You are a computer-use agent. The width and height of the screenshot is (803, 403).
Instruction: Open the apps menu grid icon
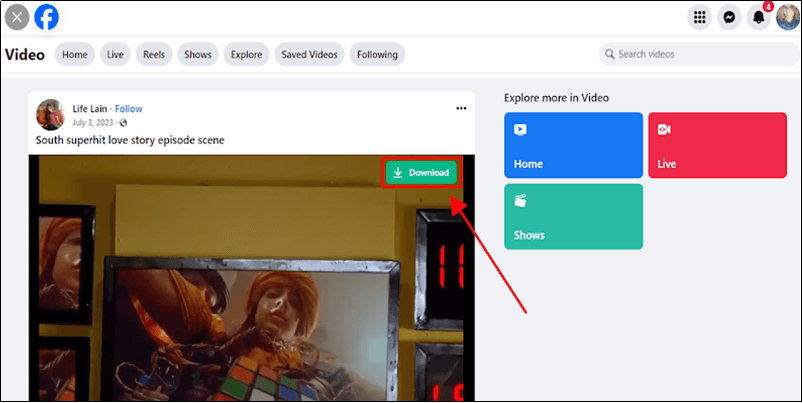pos(700,17)
